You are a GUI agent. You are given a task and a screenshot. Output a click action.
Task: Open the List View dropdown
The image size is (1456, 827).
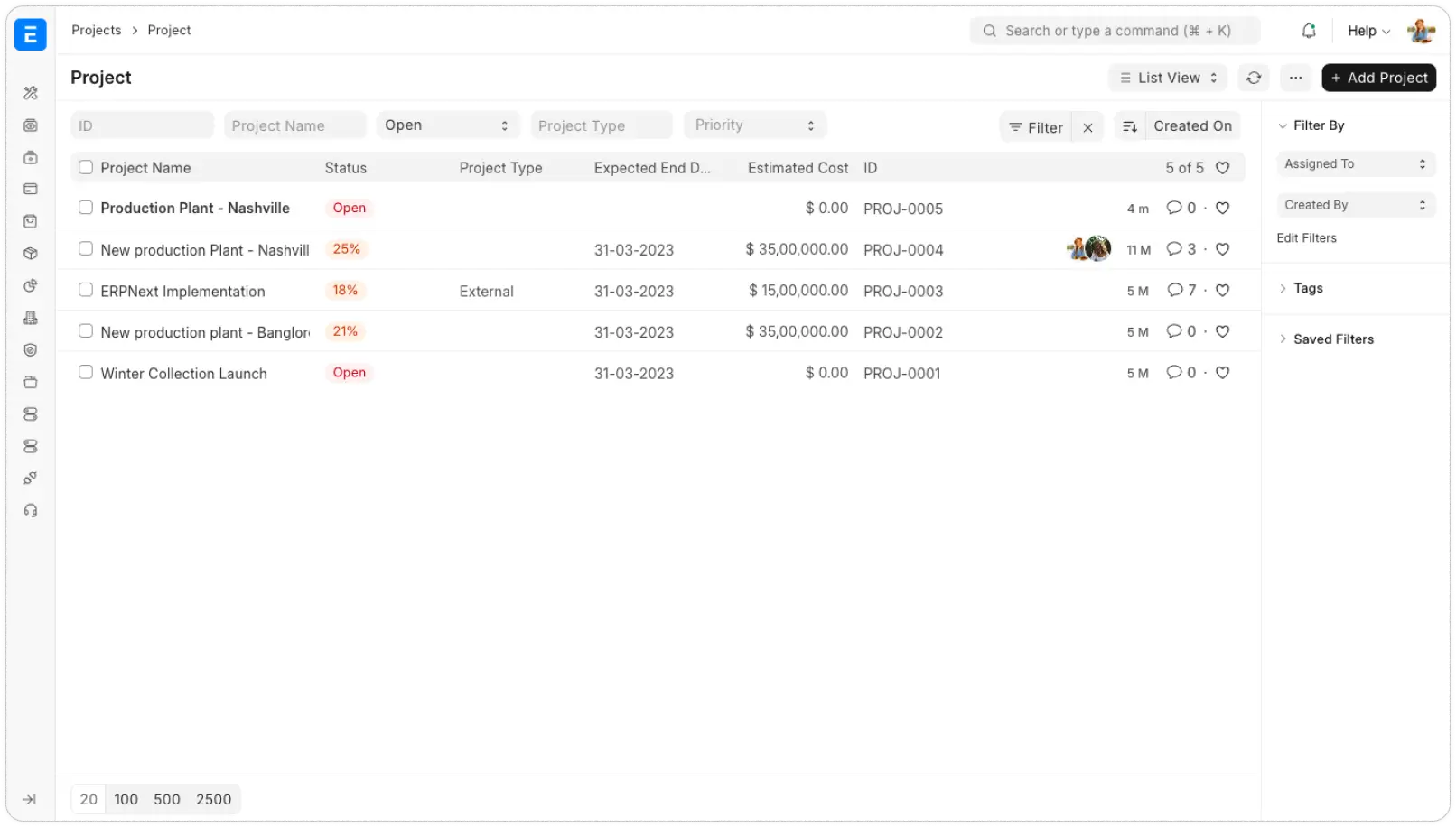tap(1167, 78)
